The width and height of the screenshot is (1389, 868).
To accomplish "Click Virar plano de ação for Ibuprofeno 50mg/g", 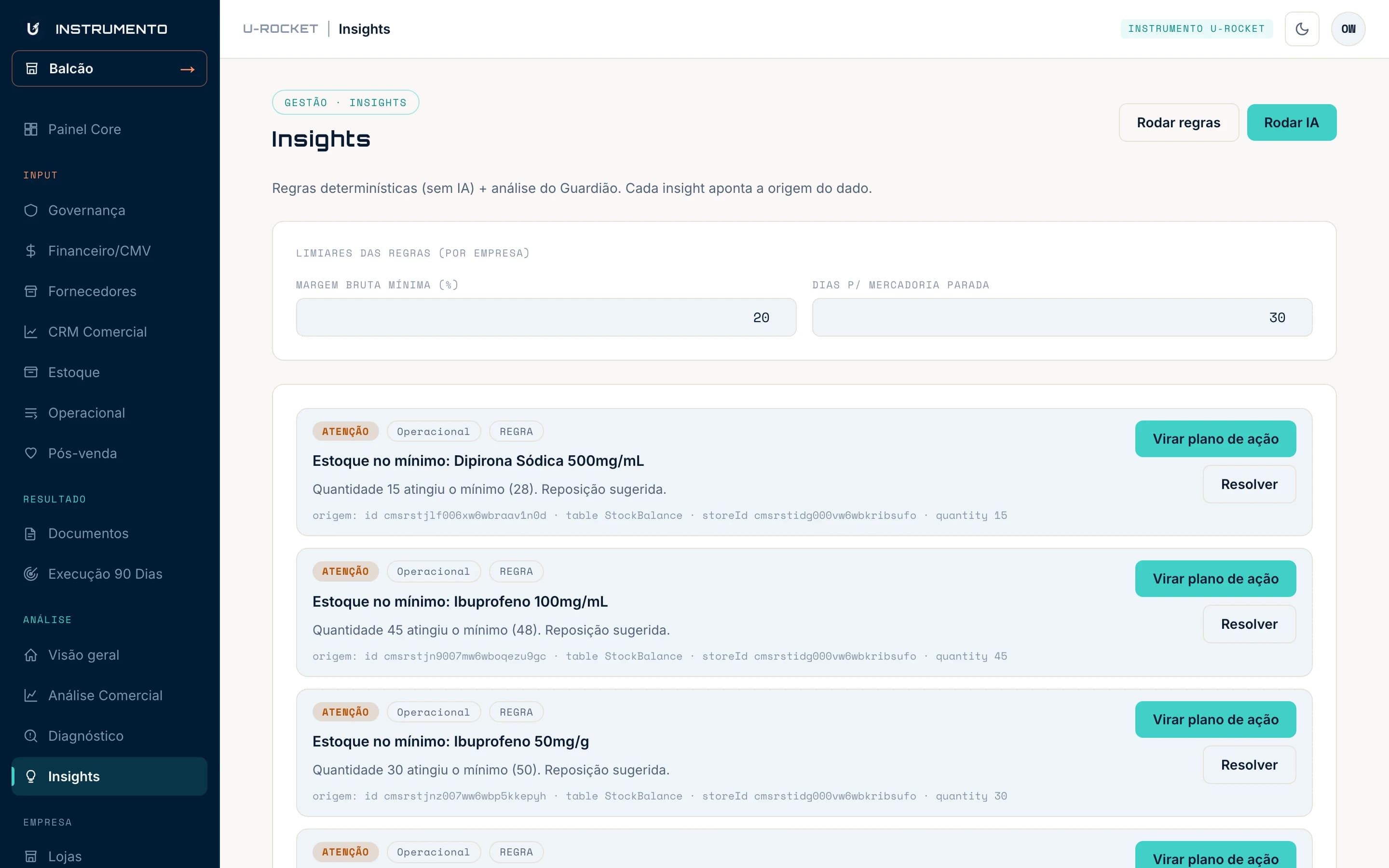I will (1215, 719).
